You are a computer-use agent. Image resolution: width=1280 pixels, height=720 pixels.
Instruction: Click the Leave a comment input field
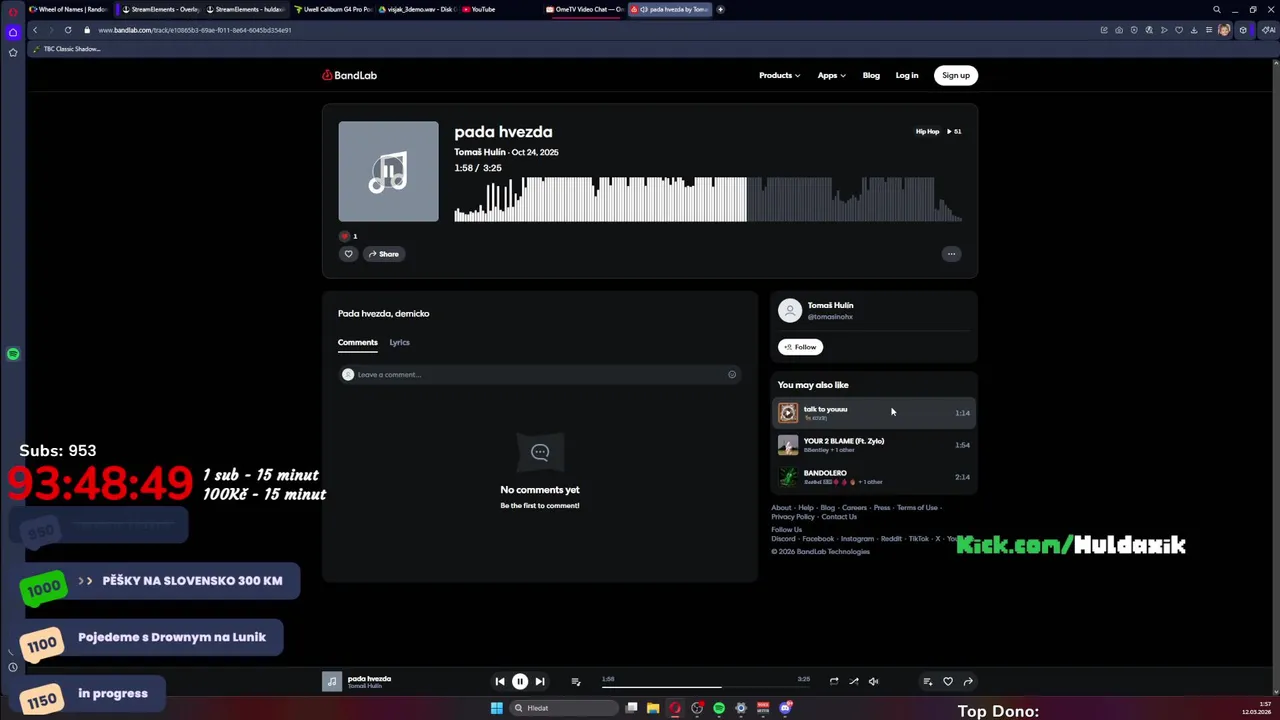[x=540, y=375]
